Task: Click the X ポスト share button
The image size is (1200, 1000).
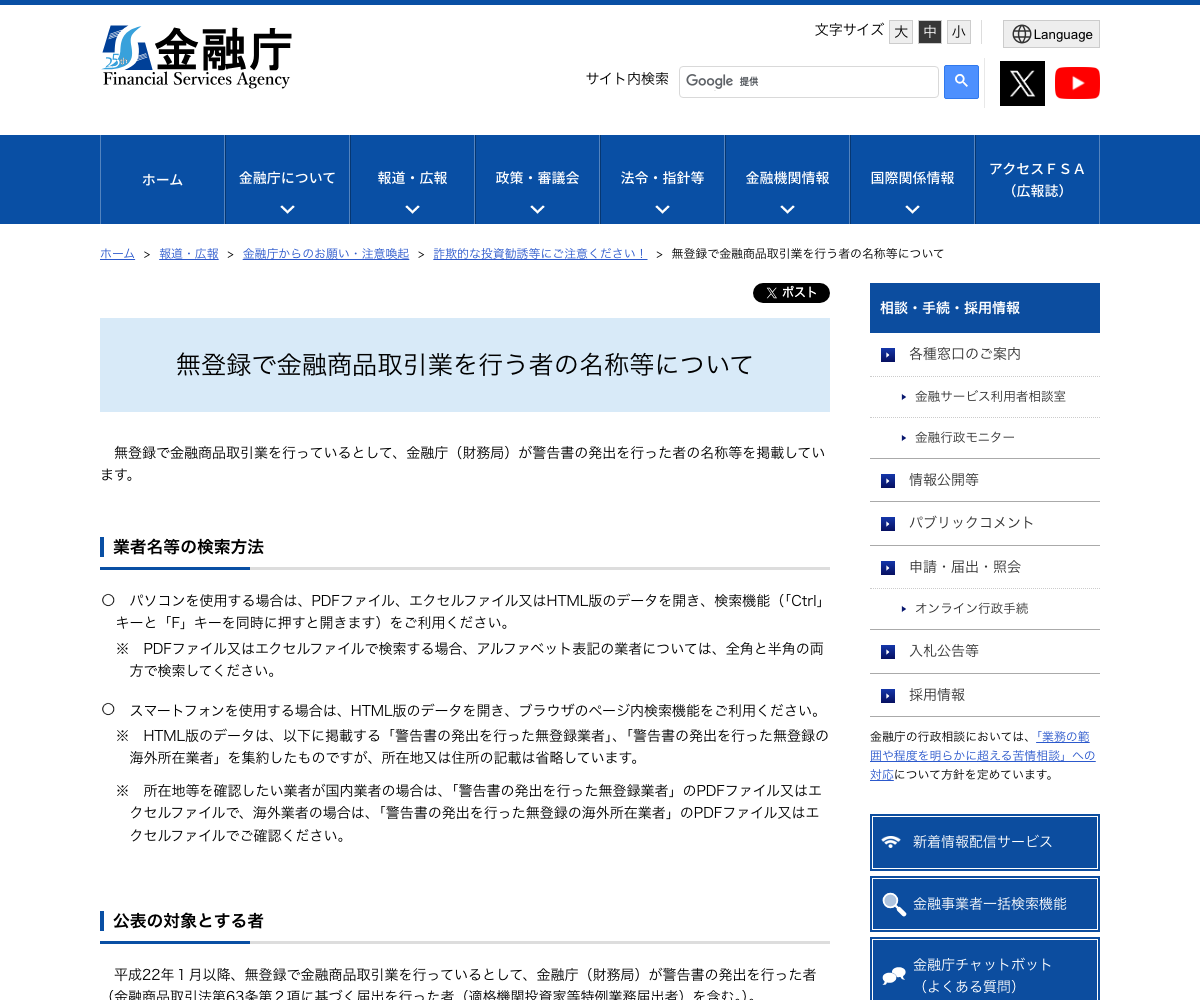Action: pyautogui.click(x=791, y=293)
